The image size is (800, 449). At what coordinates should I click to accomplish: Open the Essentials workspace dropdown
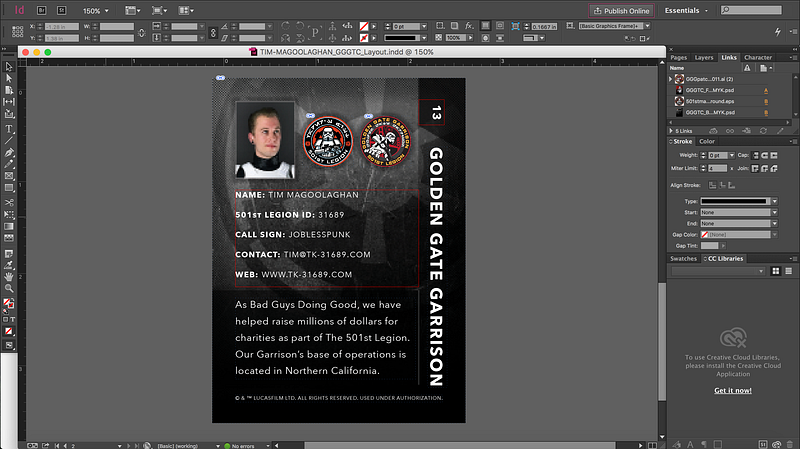point(686,10)
